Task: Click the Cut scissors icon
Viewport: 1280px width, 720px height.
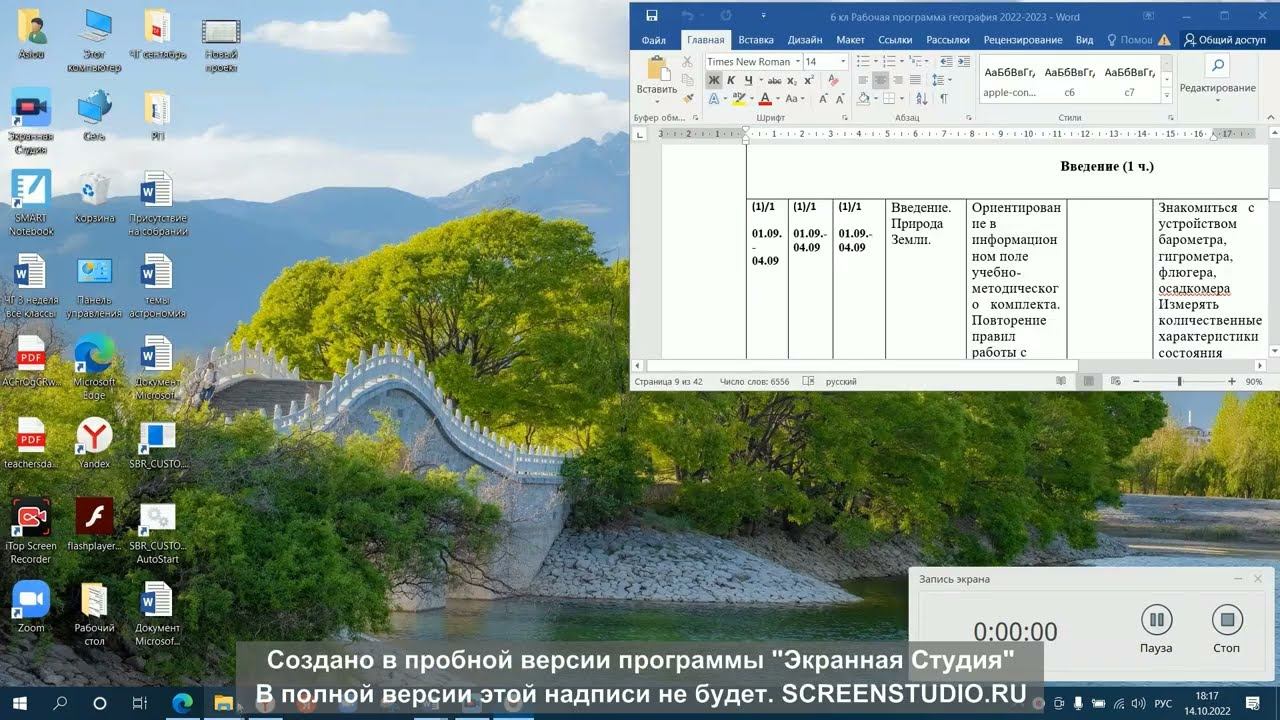Action: tap(687, 62)
